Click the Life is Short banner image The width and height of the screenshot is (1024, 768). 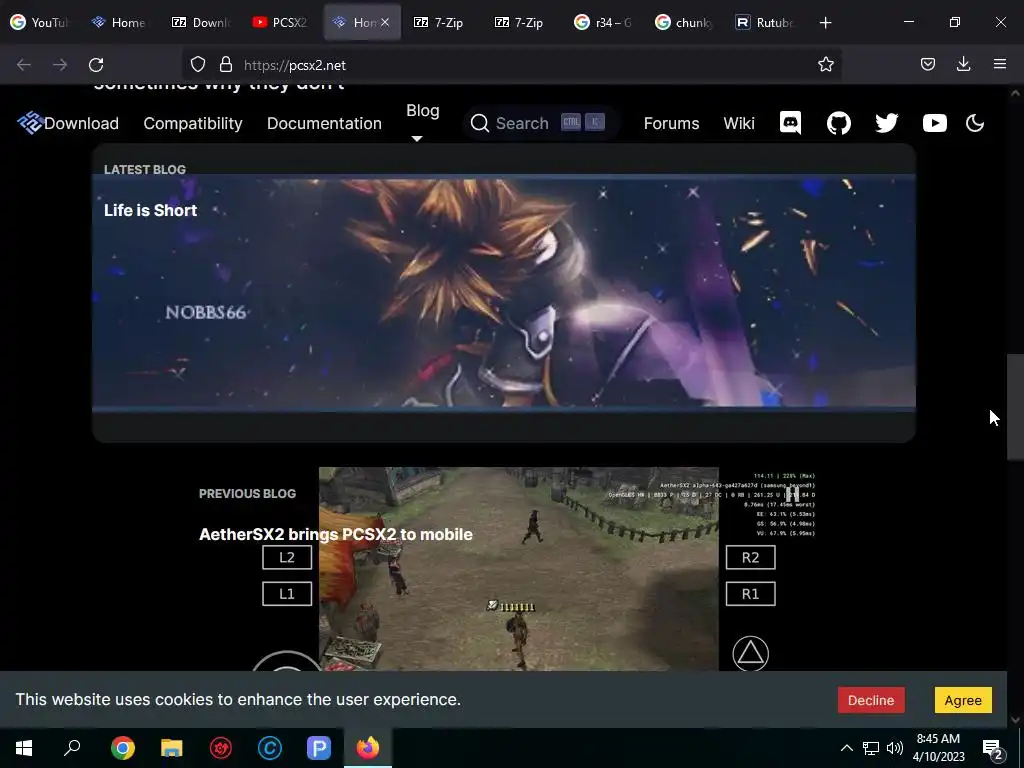tap(504, 293)
